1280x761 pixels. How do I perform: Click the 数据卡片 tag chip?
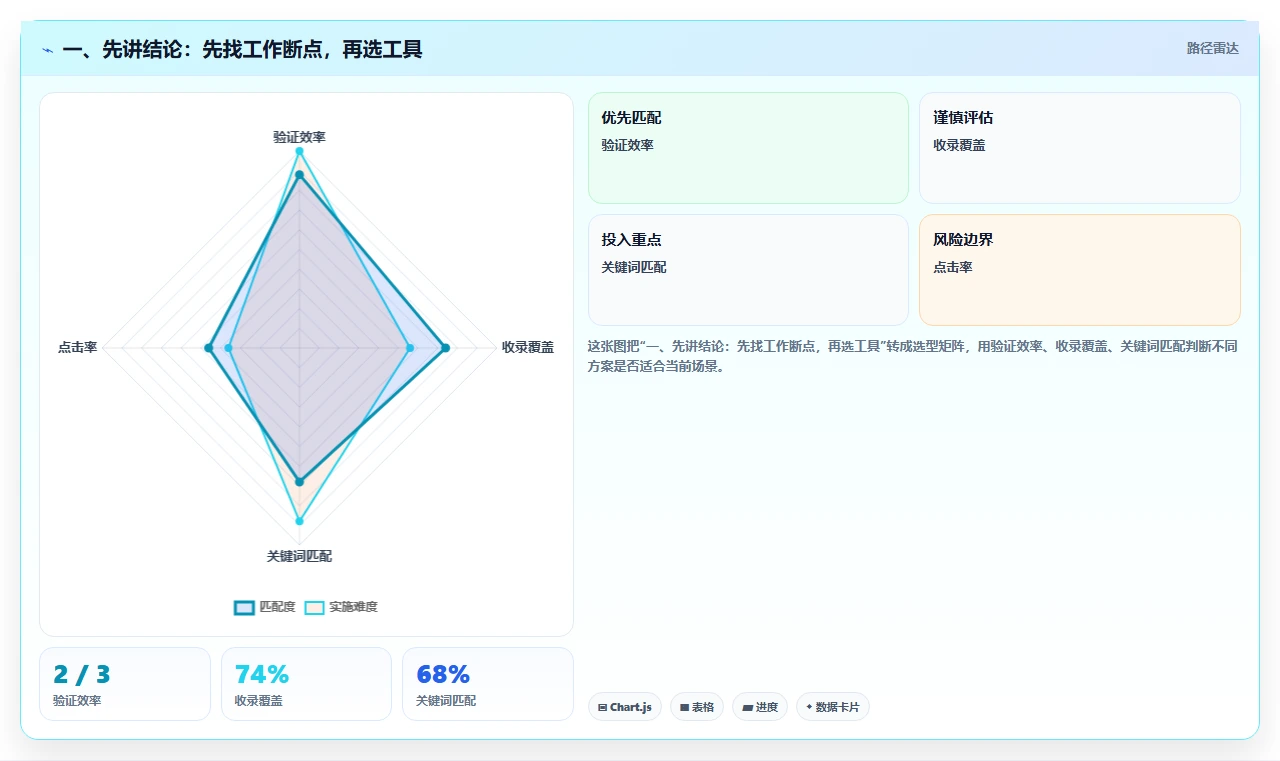click(833, 707)
